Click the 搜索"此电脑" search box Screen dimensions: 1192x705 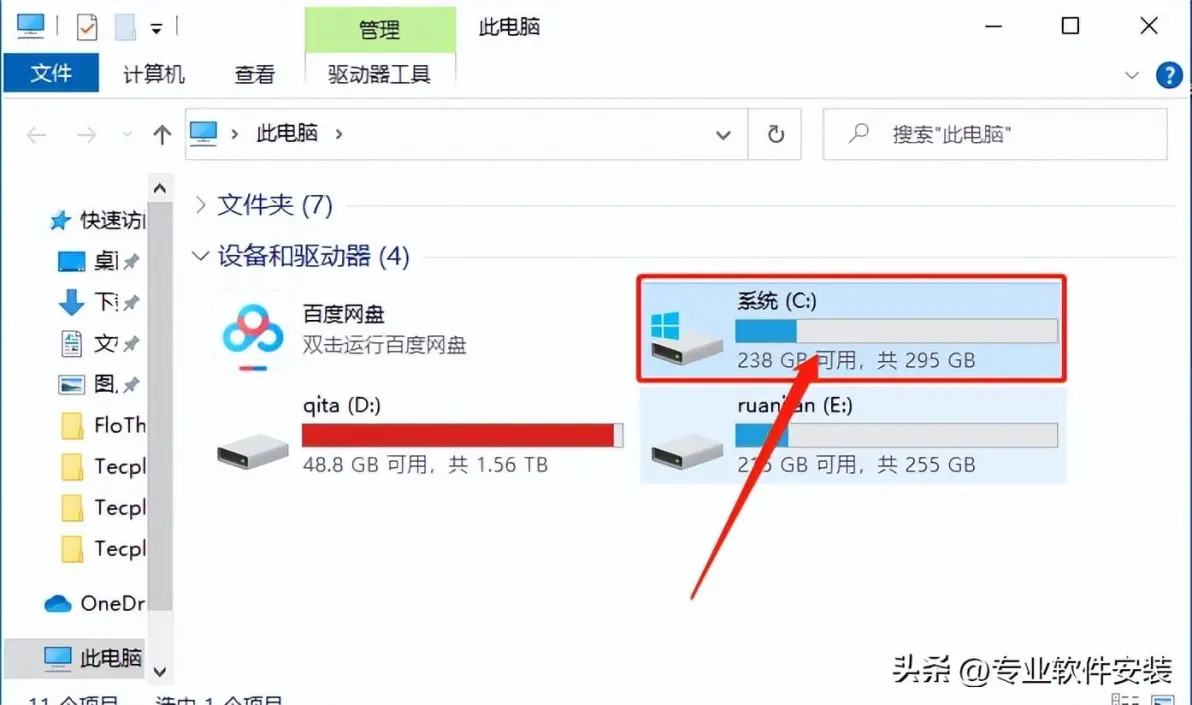pos(994,134)
